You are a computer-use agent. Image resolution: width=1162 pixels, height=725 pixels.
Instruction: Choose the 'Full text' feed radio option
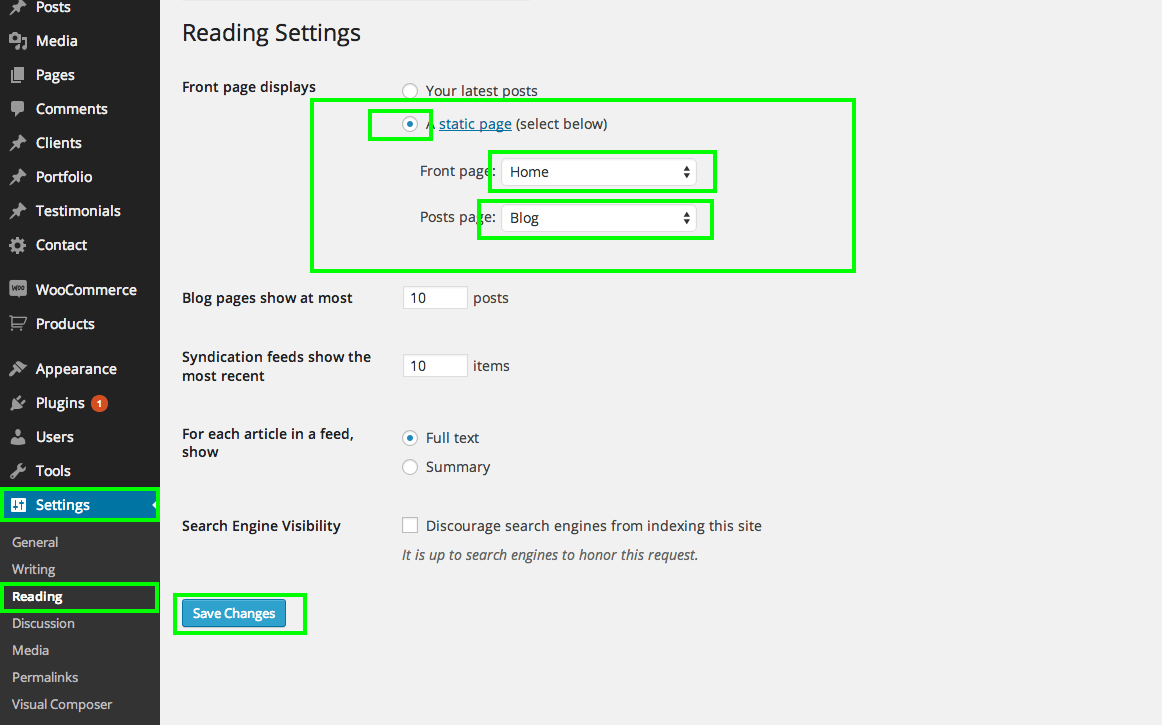(410, 438)
